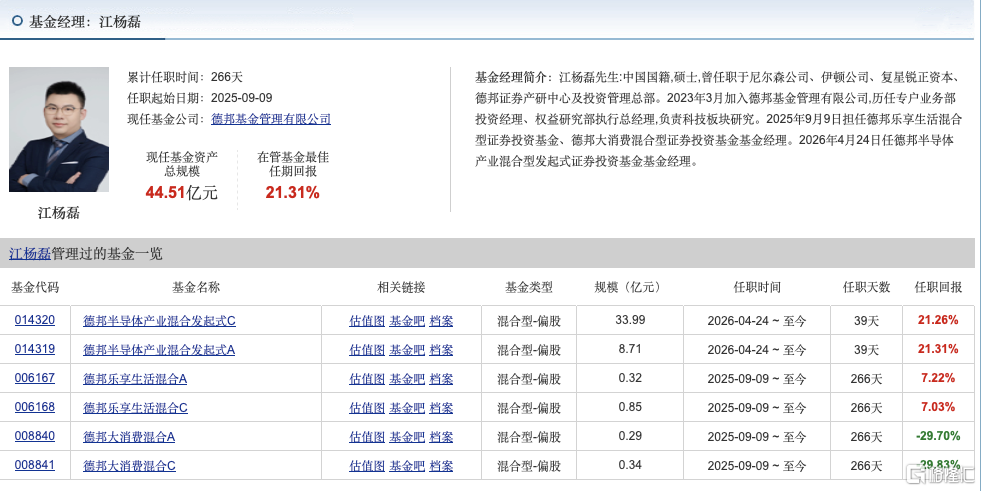This screenshot has width=981, height=491.
Task: Open fund code 014319
Action: [x=34, y=349]
